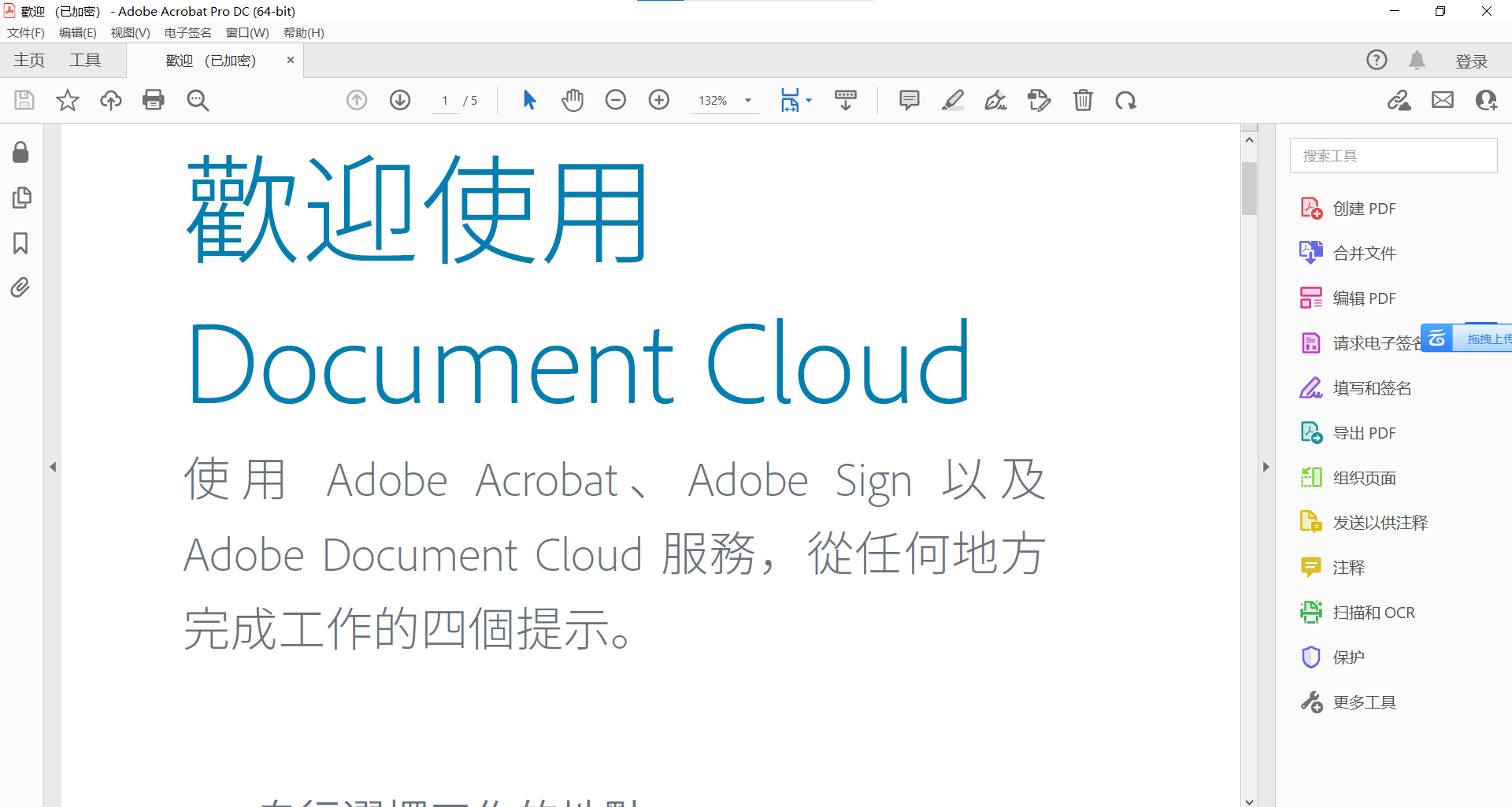The image size is (1512, 807).
Task: Open the 视图(V) menu
Action: [130, 32]
